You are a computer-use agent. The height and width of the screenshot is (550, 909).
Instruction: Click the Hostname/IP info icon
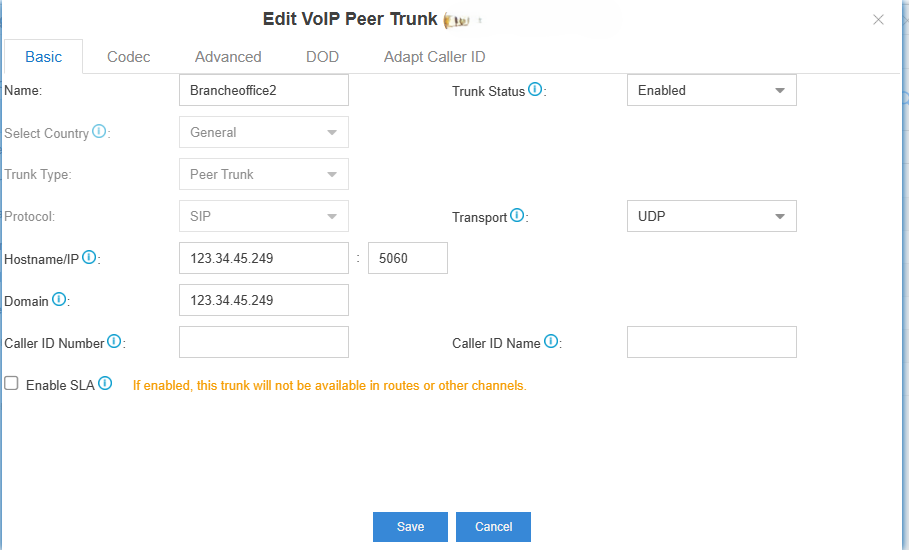click(89, 258)
